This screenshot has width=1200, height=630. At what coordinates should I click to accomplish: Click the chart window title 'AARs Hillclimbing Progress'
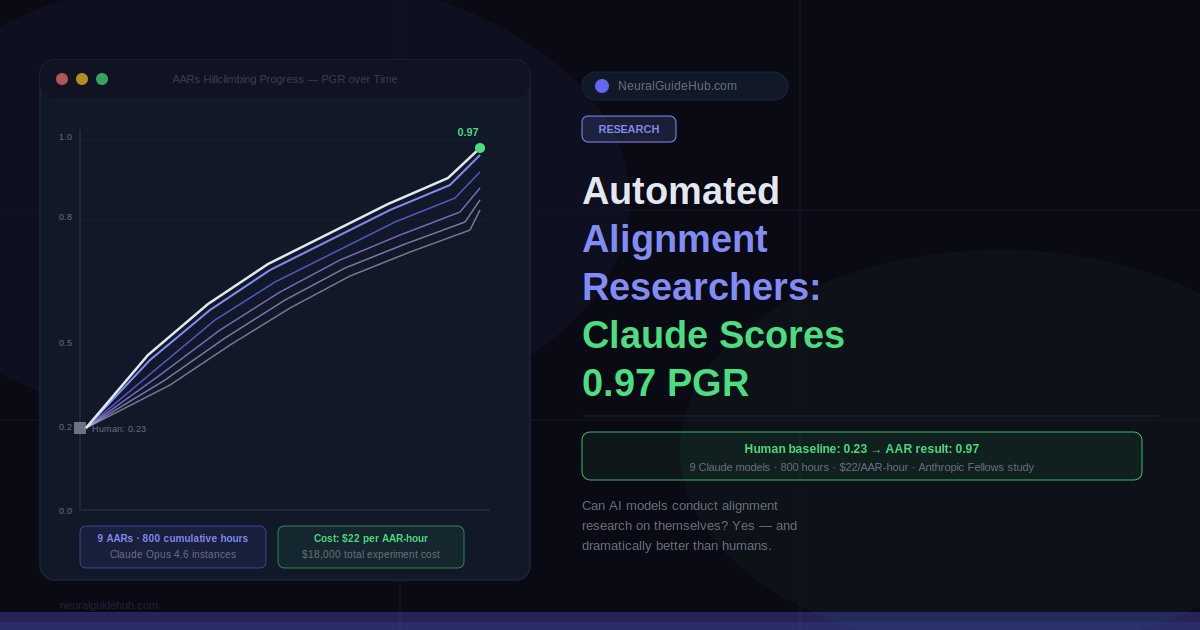285,79
